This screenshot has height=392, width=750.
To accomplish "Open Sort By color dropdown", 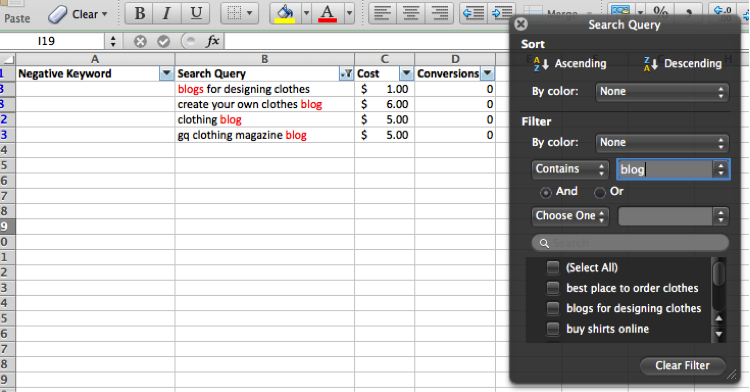I will pos(662,92).
